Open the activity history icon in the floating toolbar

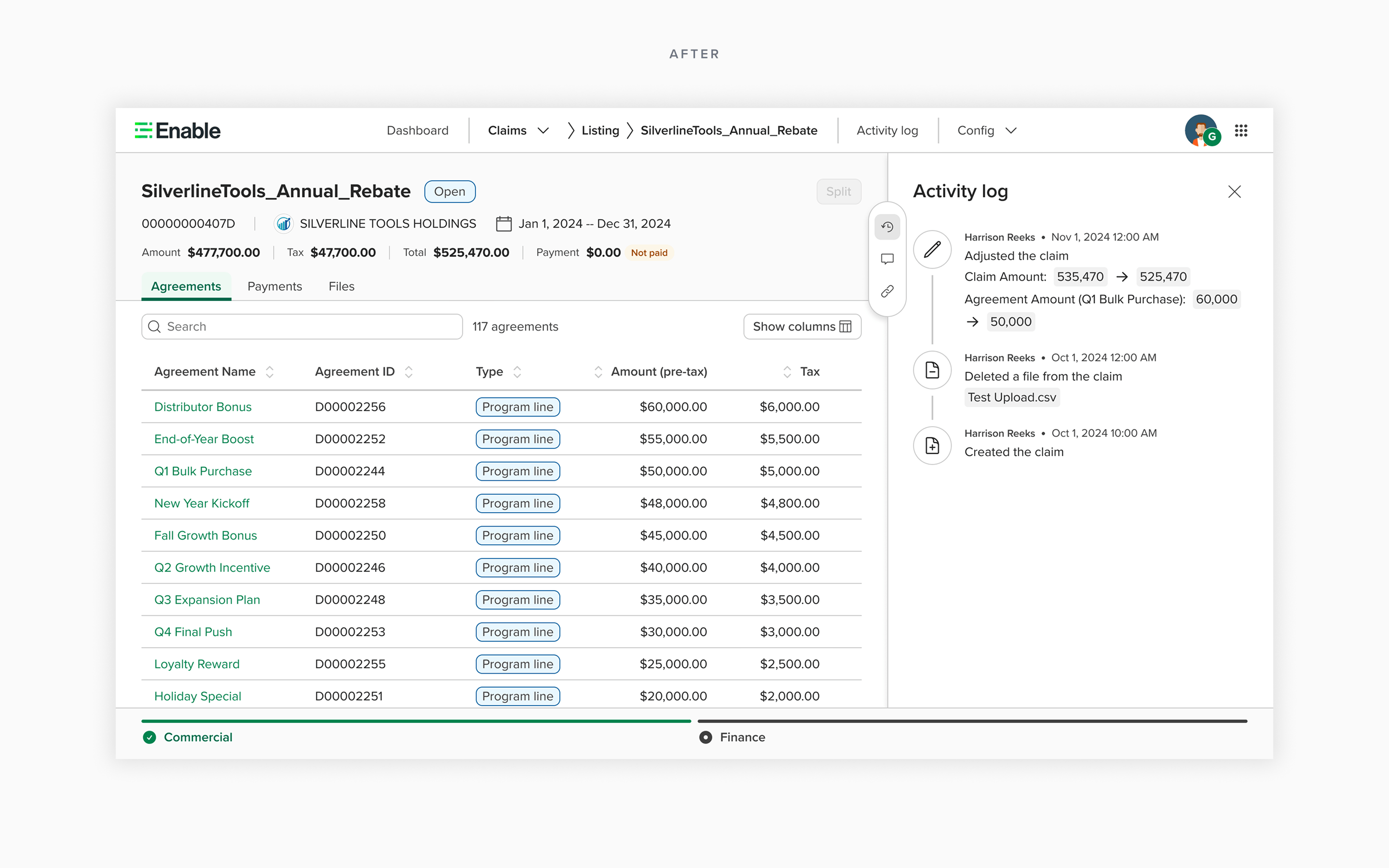tap(887, 227)
